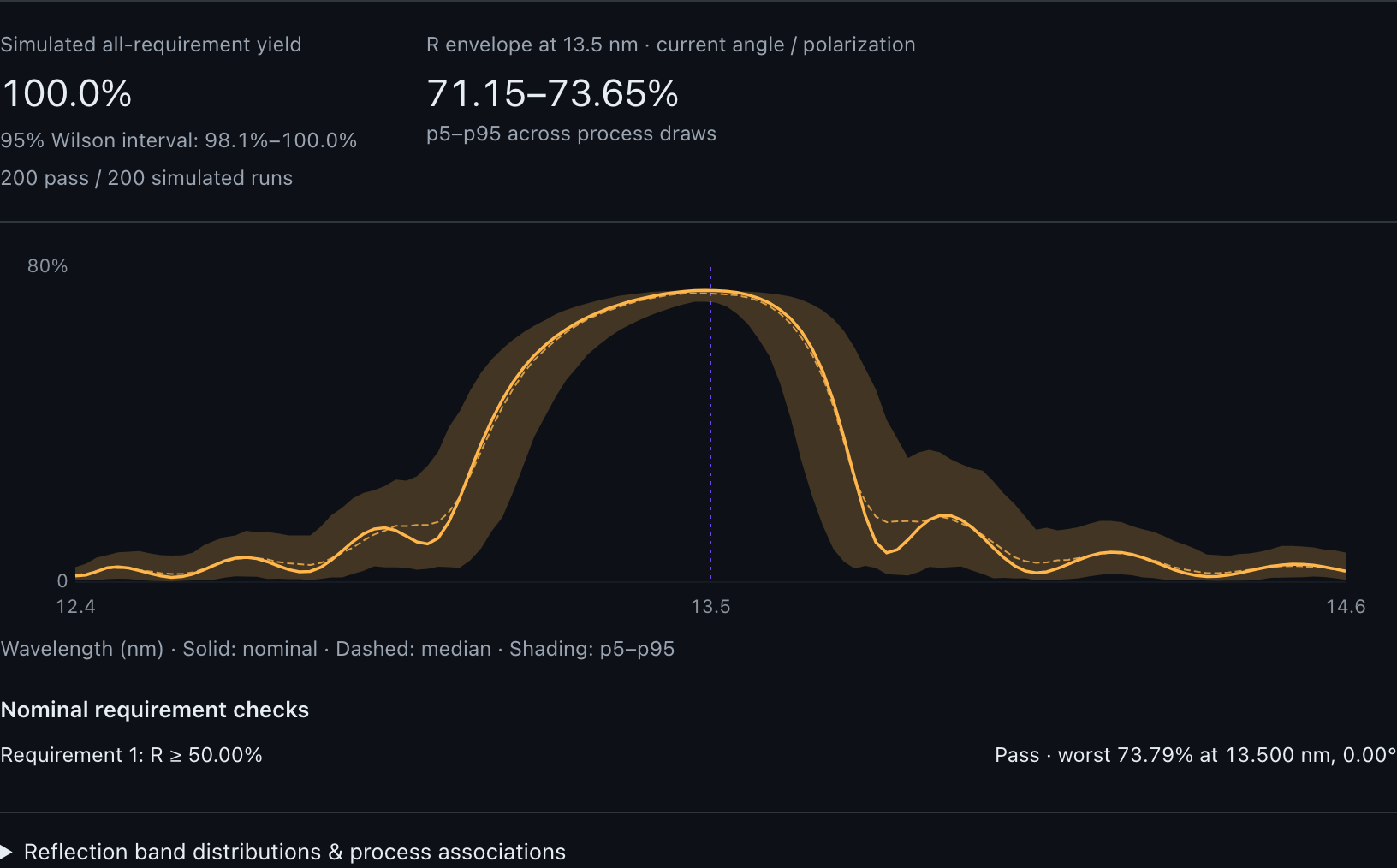
Task: Click the 100.0% simulated yield value
Action: coord(67,93)
